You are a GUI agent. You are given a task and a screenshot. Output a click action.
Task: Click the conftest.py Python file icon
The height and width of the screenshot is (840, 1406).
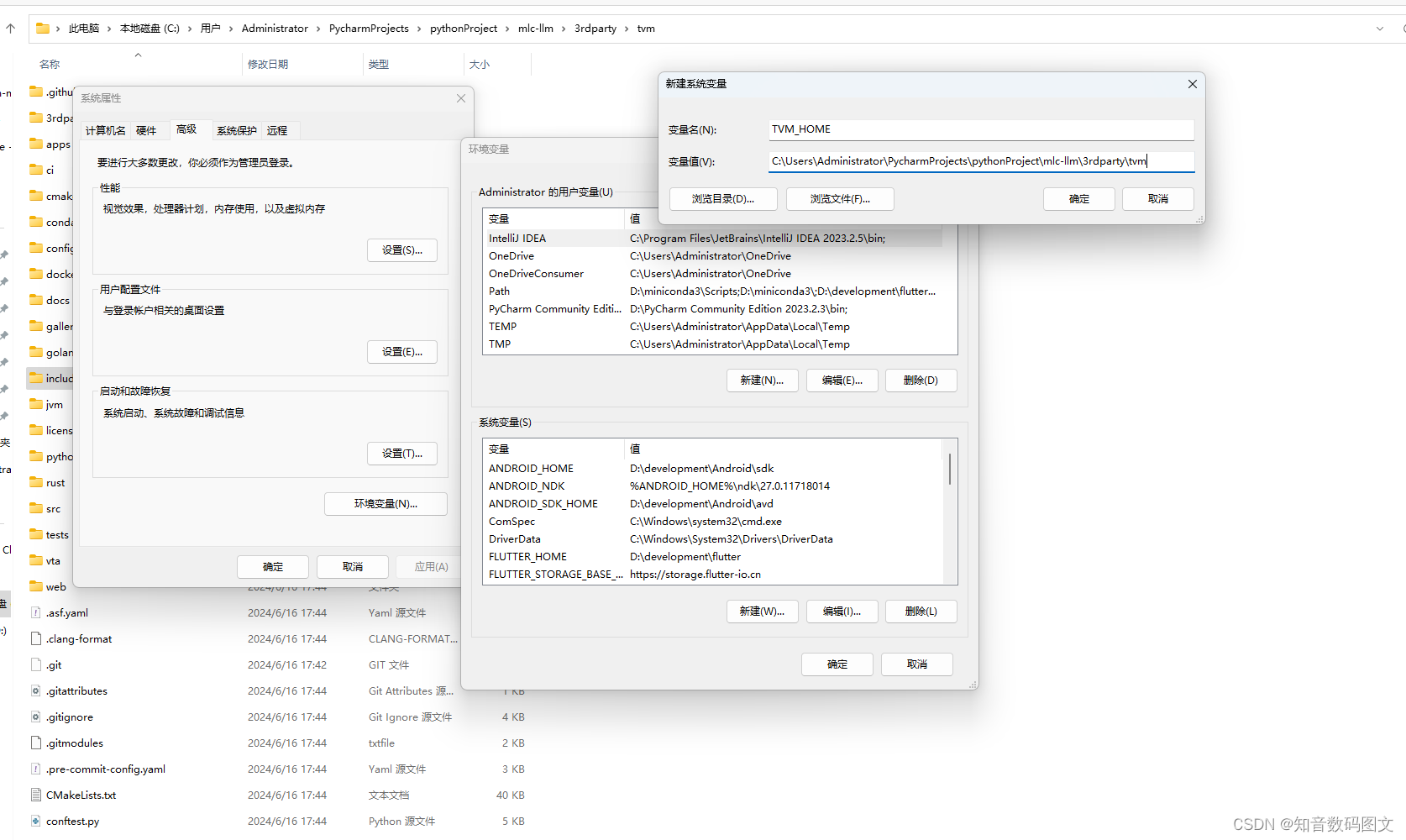point(34,821)
